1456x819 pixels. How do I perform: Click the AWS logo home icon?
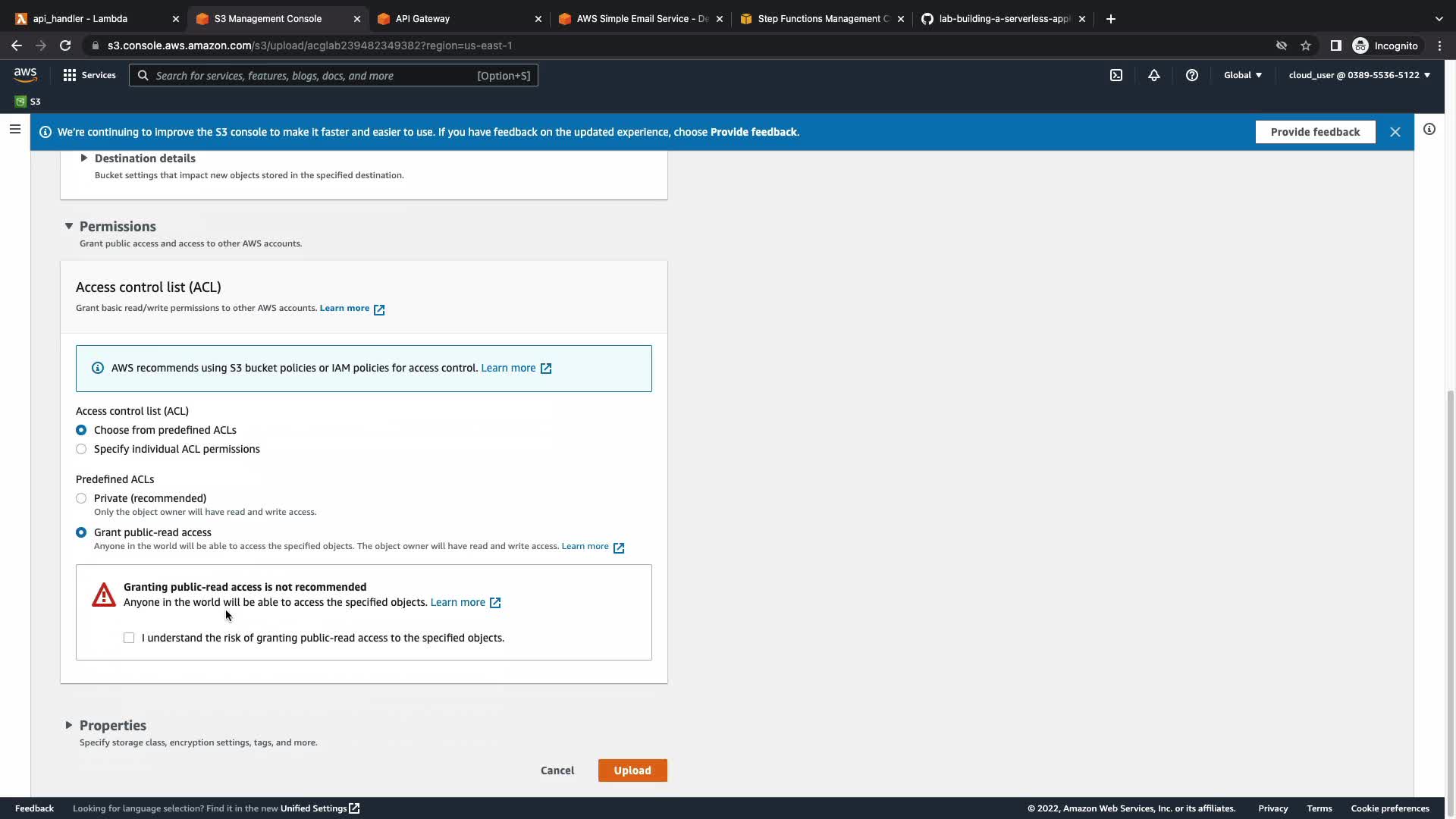pyautogui.click(x=25, y=74)
